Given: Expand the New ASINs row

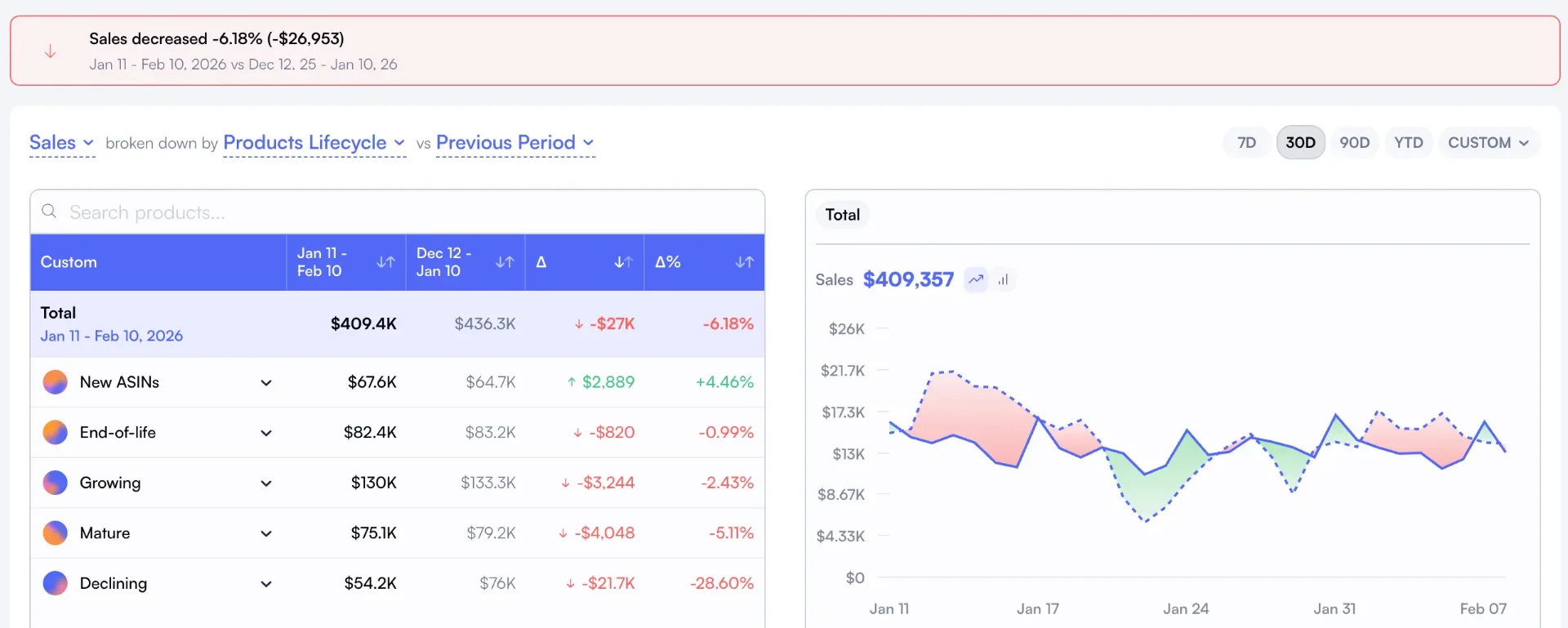Looking at the screenshot, I should coord(266,383).
